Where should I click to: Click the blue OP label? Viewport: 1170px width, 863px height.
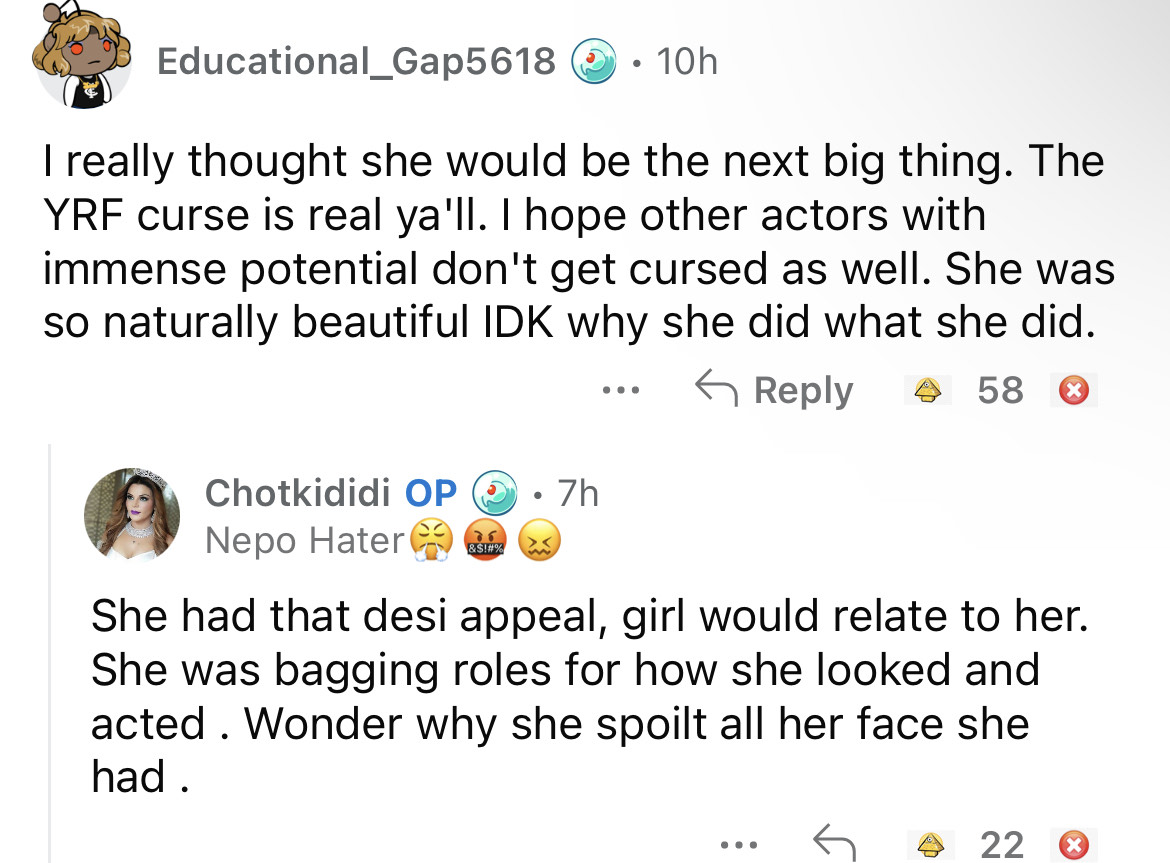[x=431, y=493]
